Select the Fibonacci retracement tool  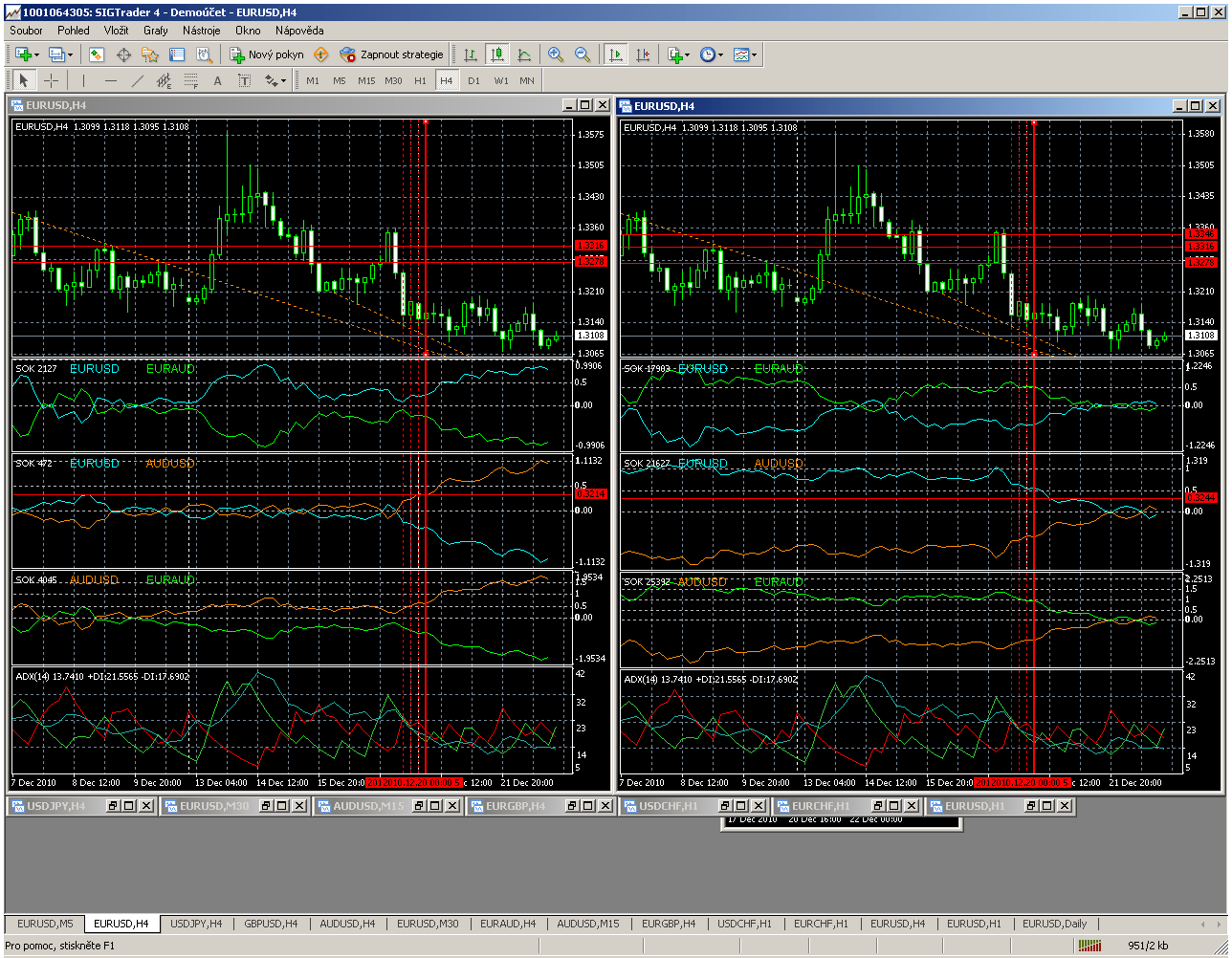point(190,81)
